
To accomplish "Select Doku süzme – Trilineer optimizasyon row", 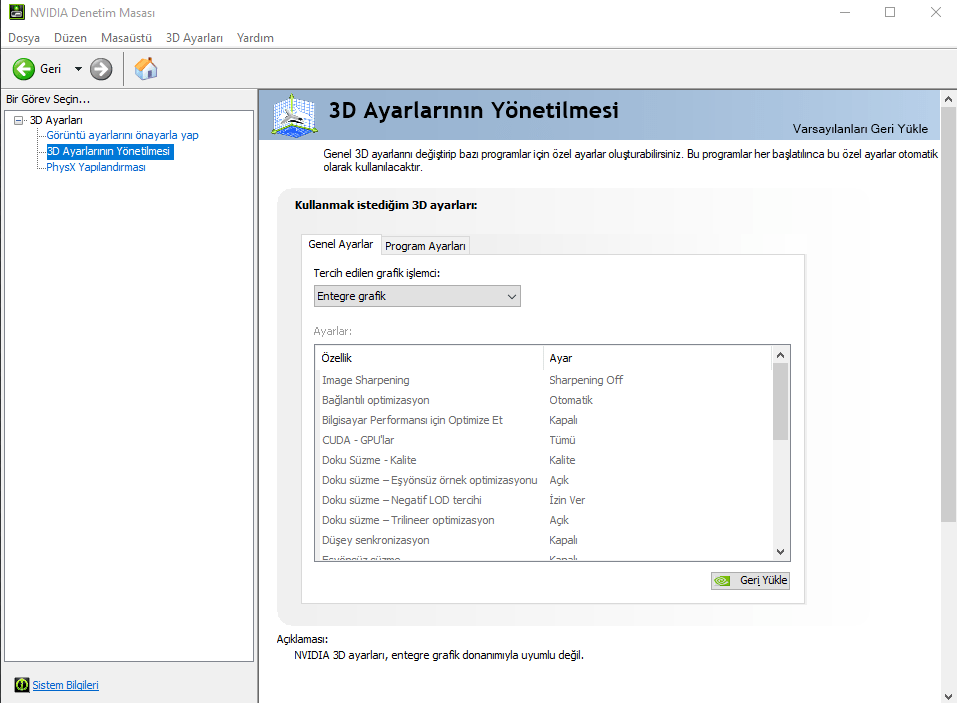I will 544,521.
